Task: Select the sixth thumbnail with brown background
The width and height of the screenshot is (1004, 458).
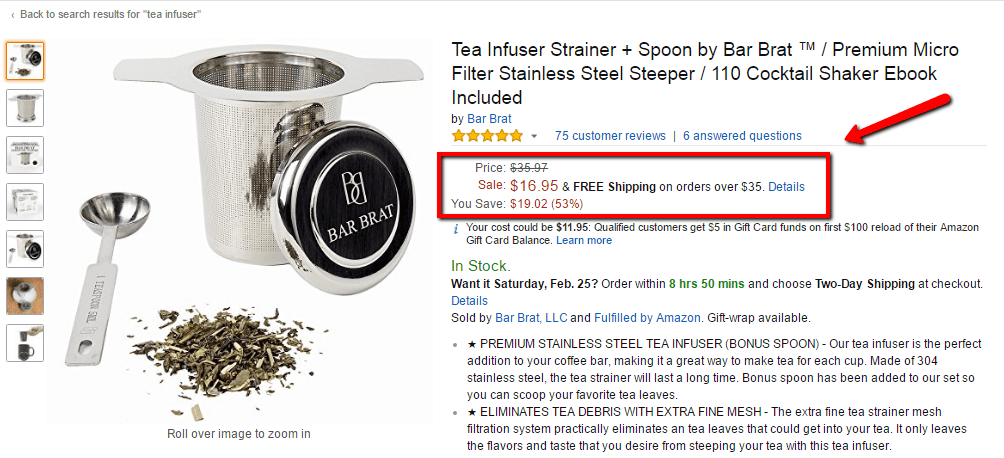Action: (25, 296)
